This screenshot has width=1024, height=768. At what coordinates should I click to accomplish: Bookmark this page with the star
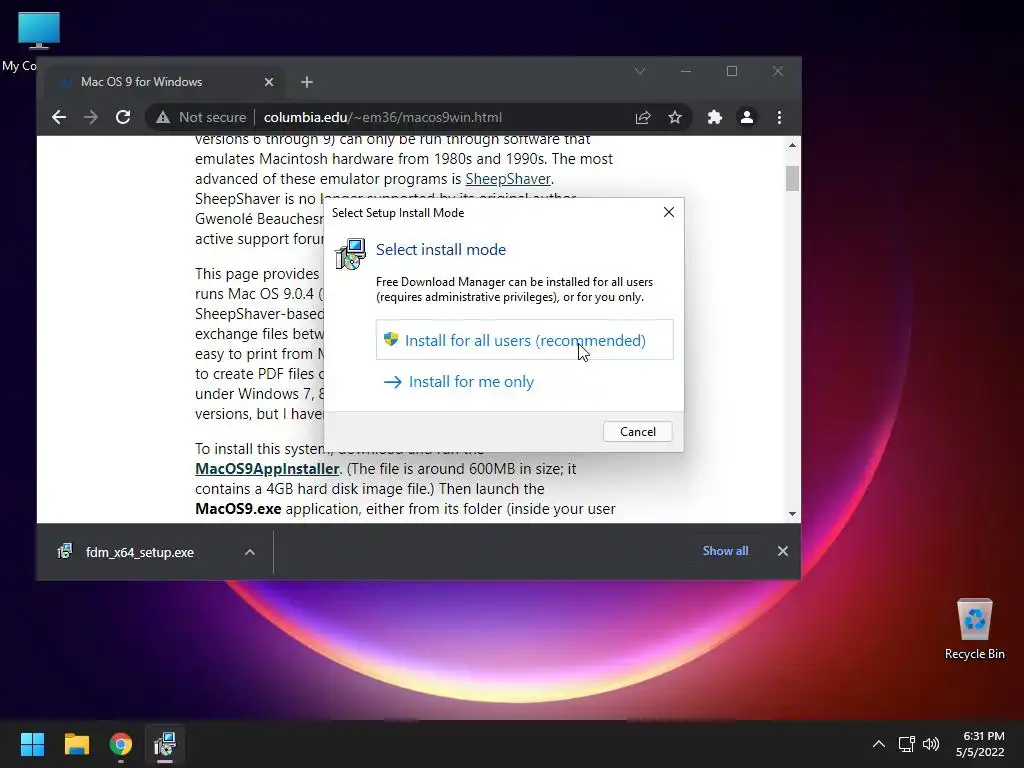point(675,118)
